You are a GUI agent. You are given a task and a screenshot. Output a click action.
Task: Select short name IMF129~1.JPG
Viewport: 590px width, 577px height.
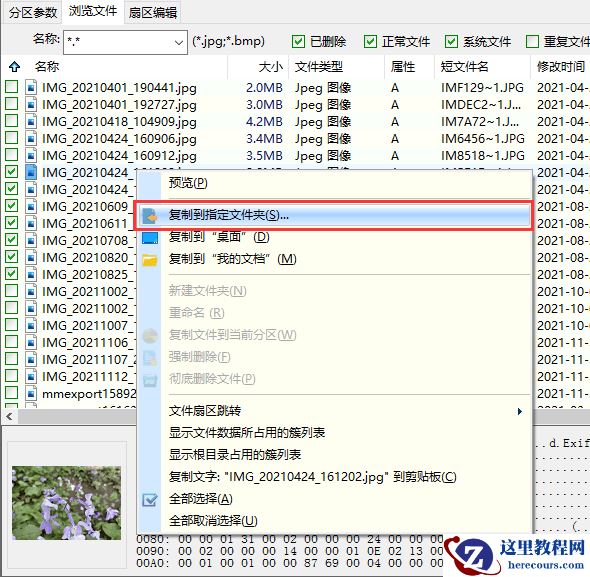point(482,88)
